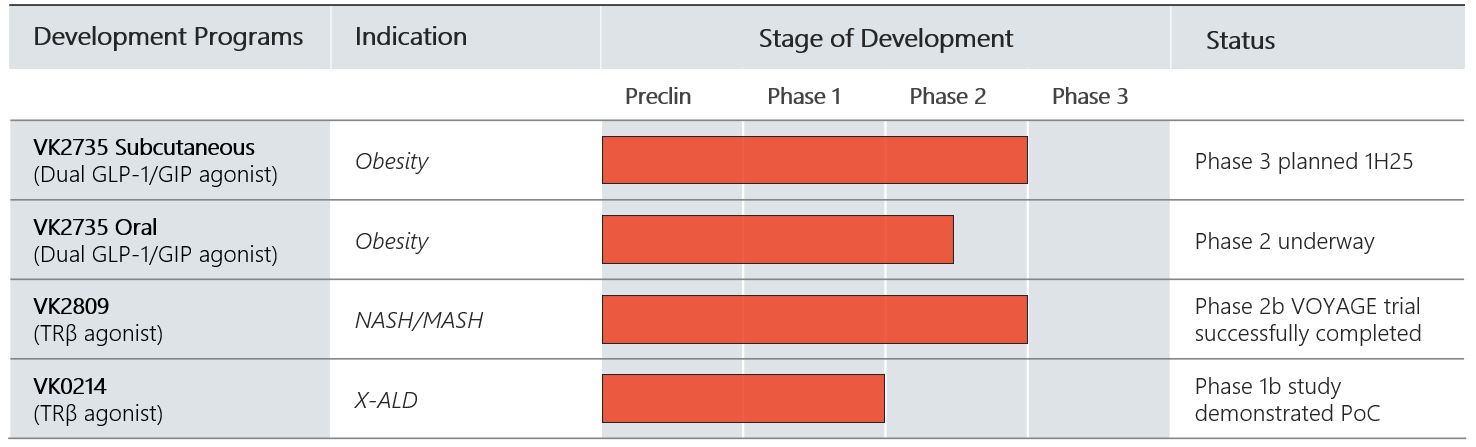Select the Phase 1 stage label

(804, 97)
